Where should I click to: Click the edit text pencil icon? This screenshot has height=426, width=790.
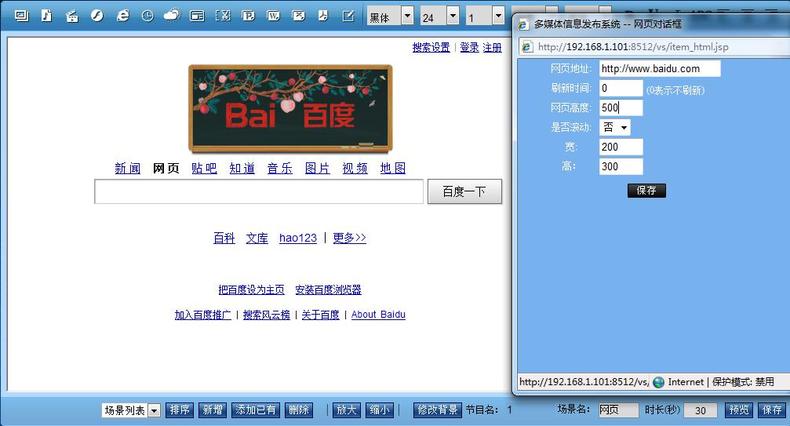(x=348, y=16)
